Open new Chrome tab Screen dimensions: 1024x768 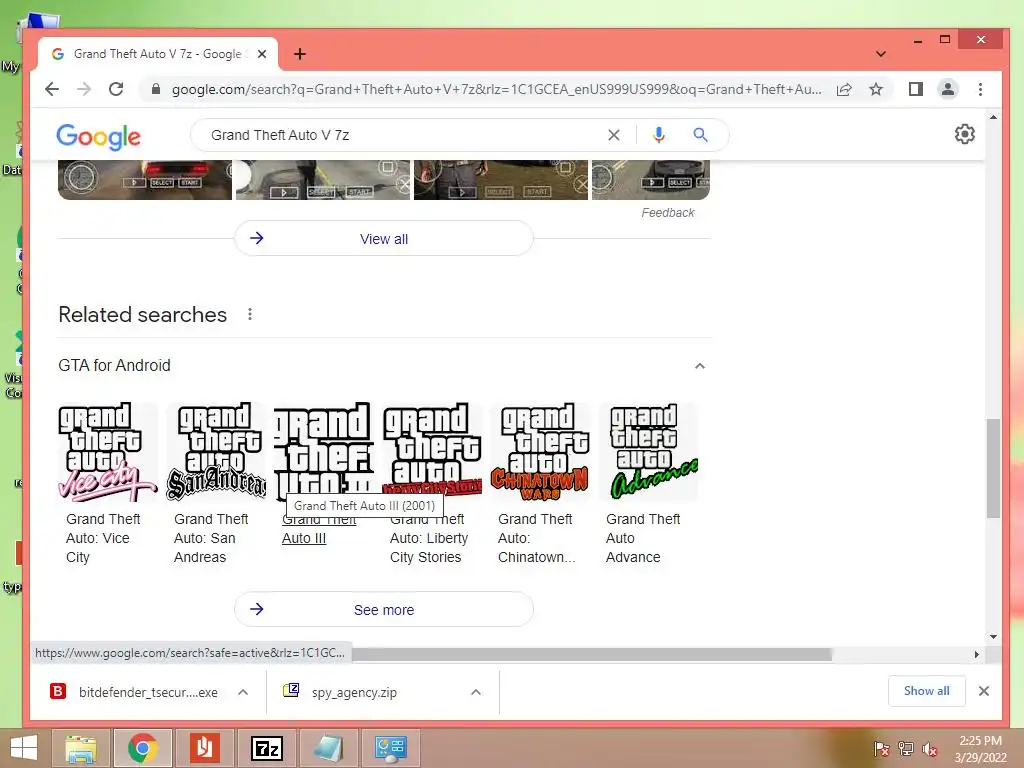(300, 54)
